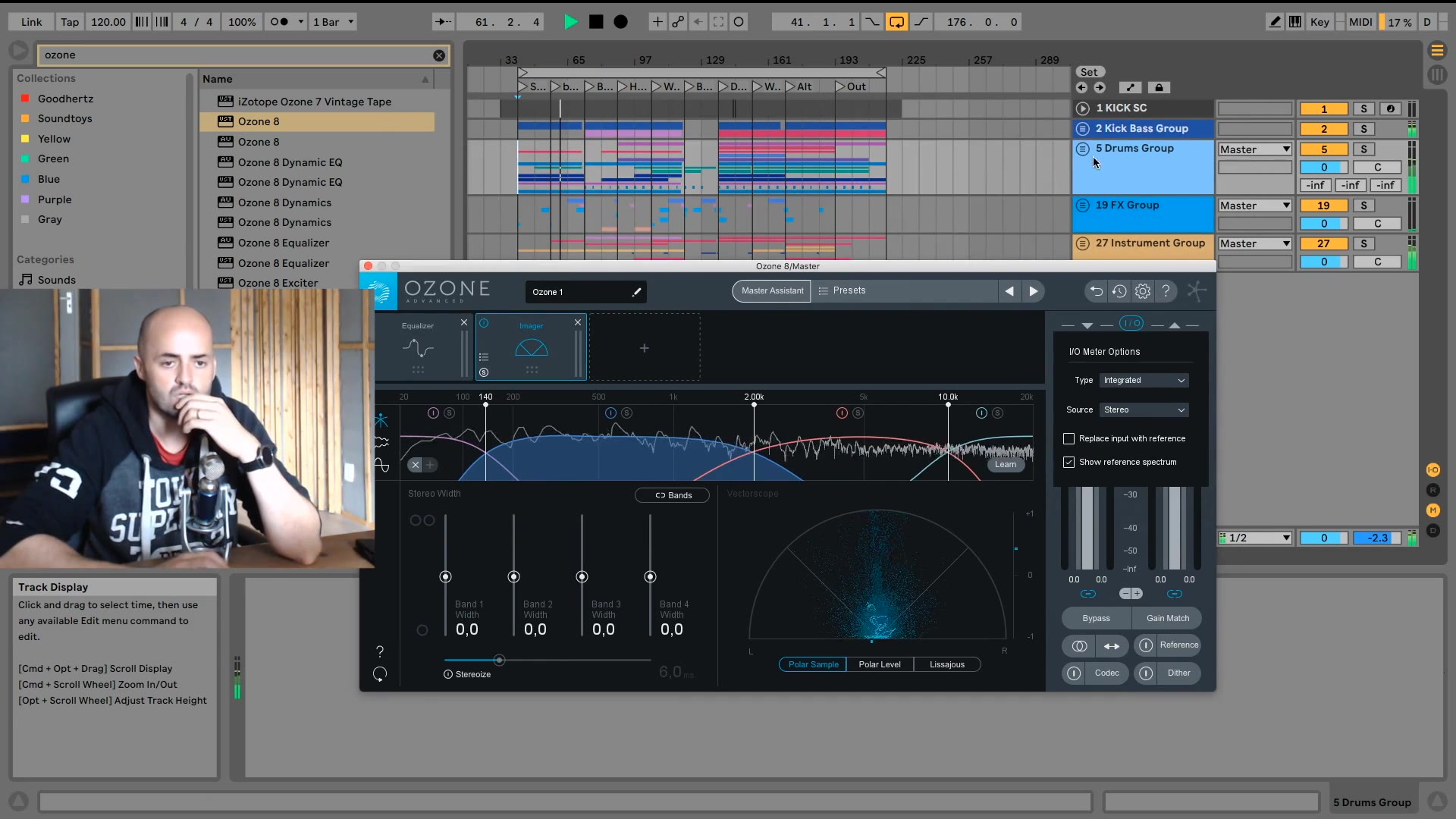Select the Imager module icon
Image resolution: width=1456 pixels, height=819 pixels.
pos(531,348)
